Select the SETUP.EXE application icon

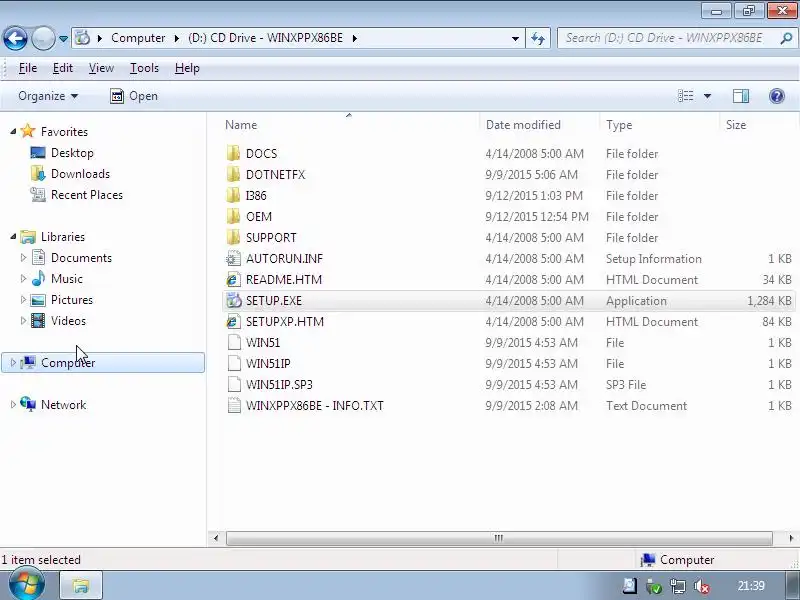point(234,301)
